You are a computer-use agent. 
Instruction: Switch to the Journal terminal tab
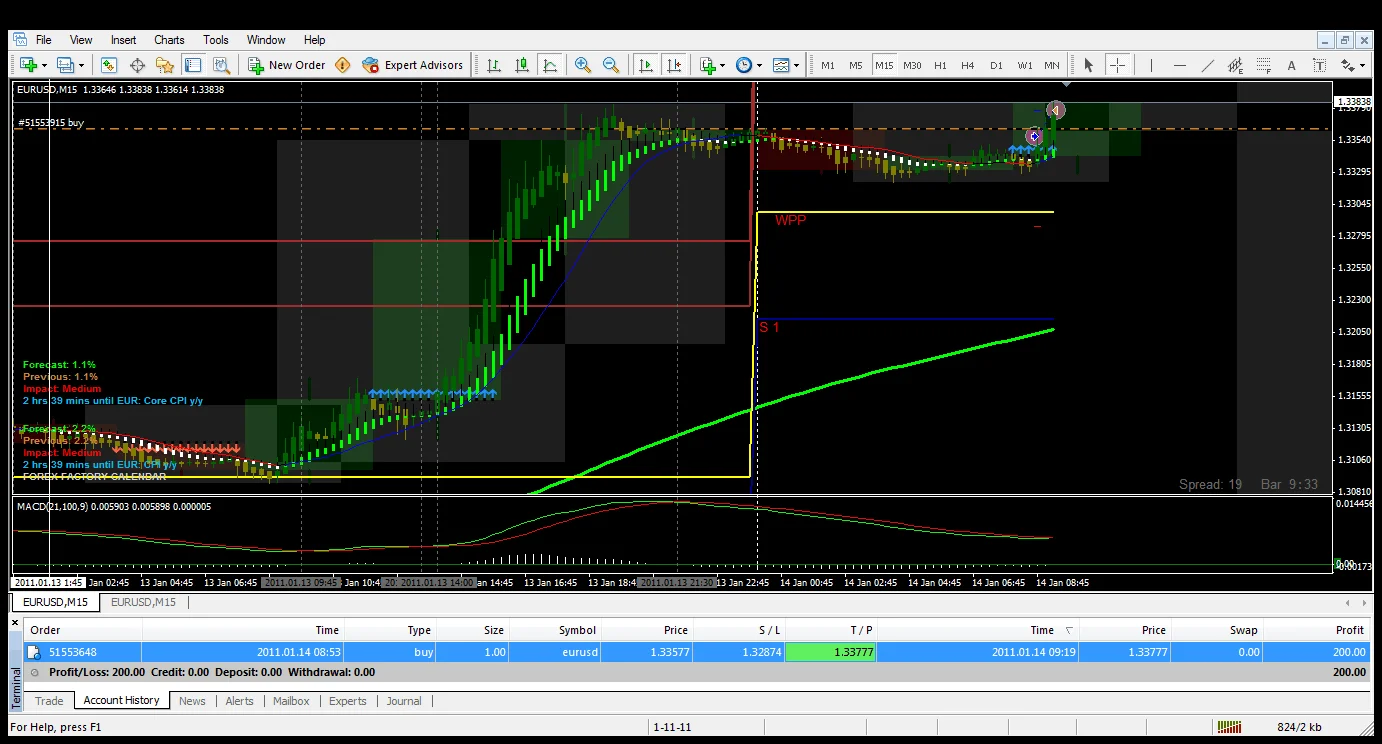pos(404,701)
